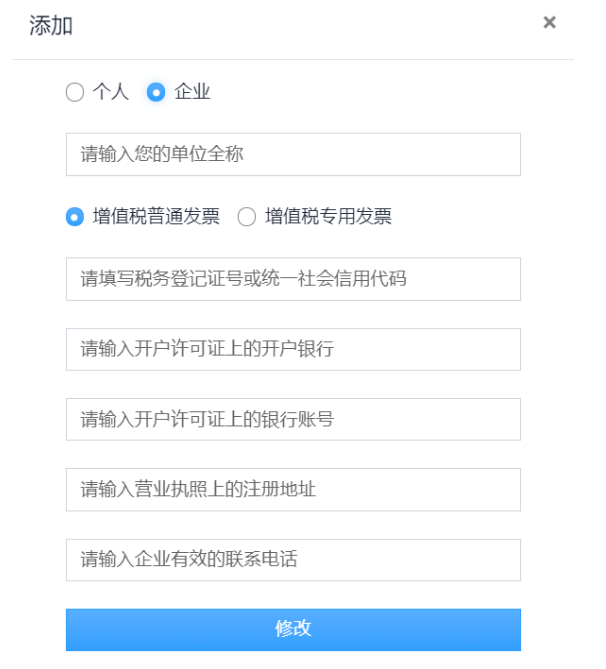The height and width of the screenshot is (669, 606).
Task: Select the 个人 radio button circle
Action: click(75, 93)
